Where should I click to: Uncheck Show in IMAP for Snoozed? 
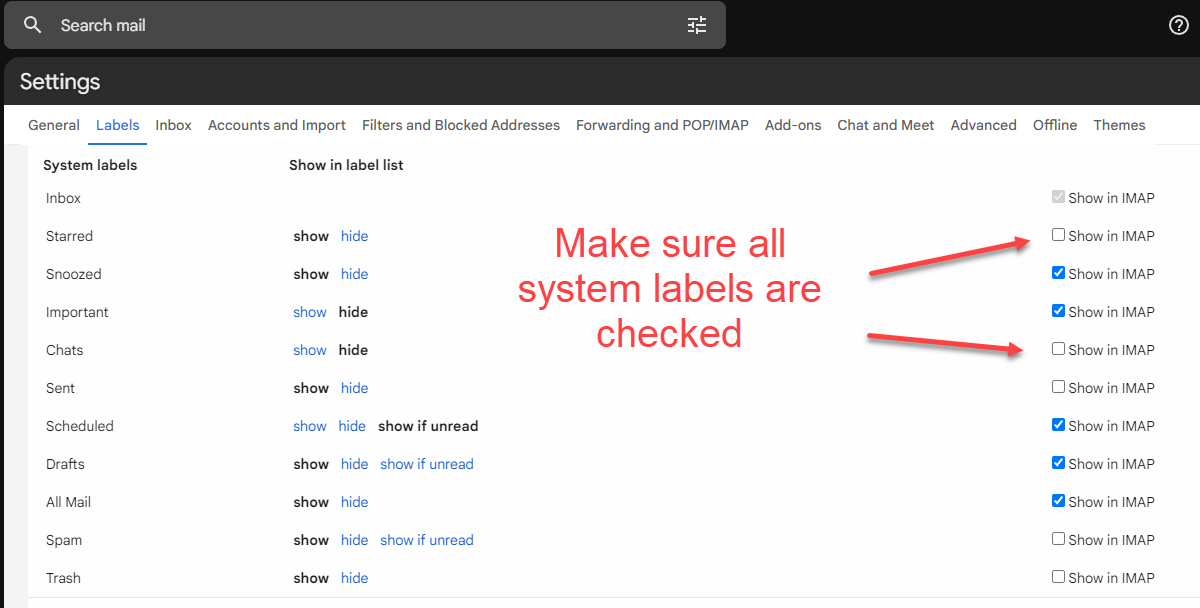coord(1058,273)
